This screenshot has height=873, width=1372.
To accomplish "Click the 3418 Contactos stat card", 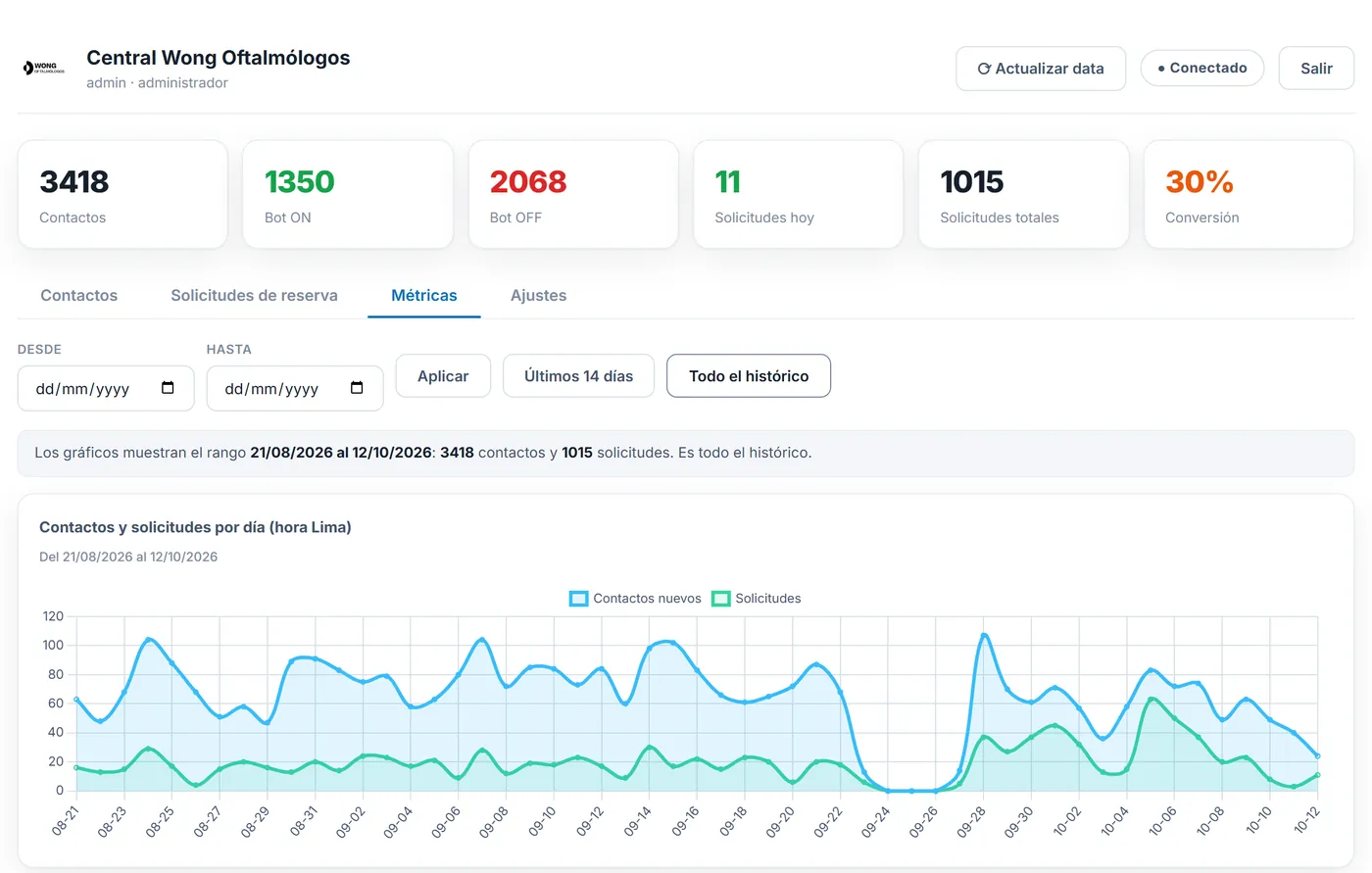I will tap(122, 194).
